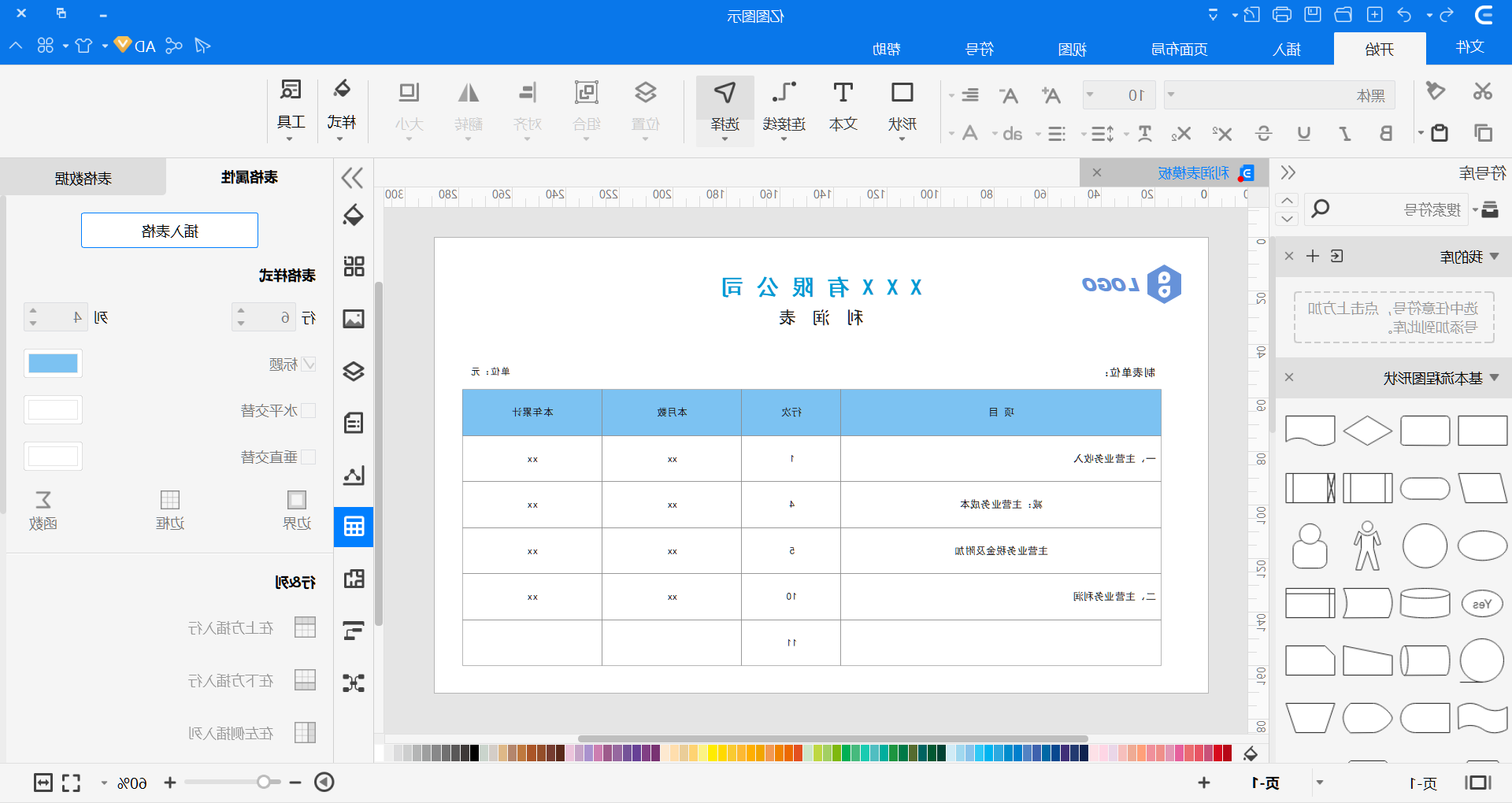The image size is (1512, 803).
Task: Switch to the 插入 (Insert) tab
Action: point(1287,49)
